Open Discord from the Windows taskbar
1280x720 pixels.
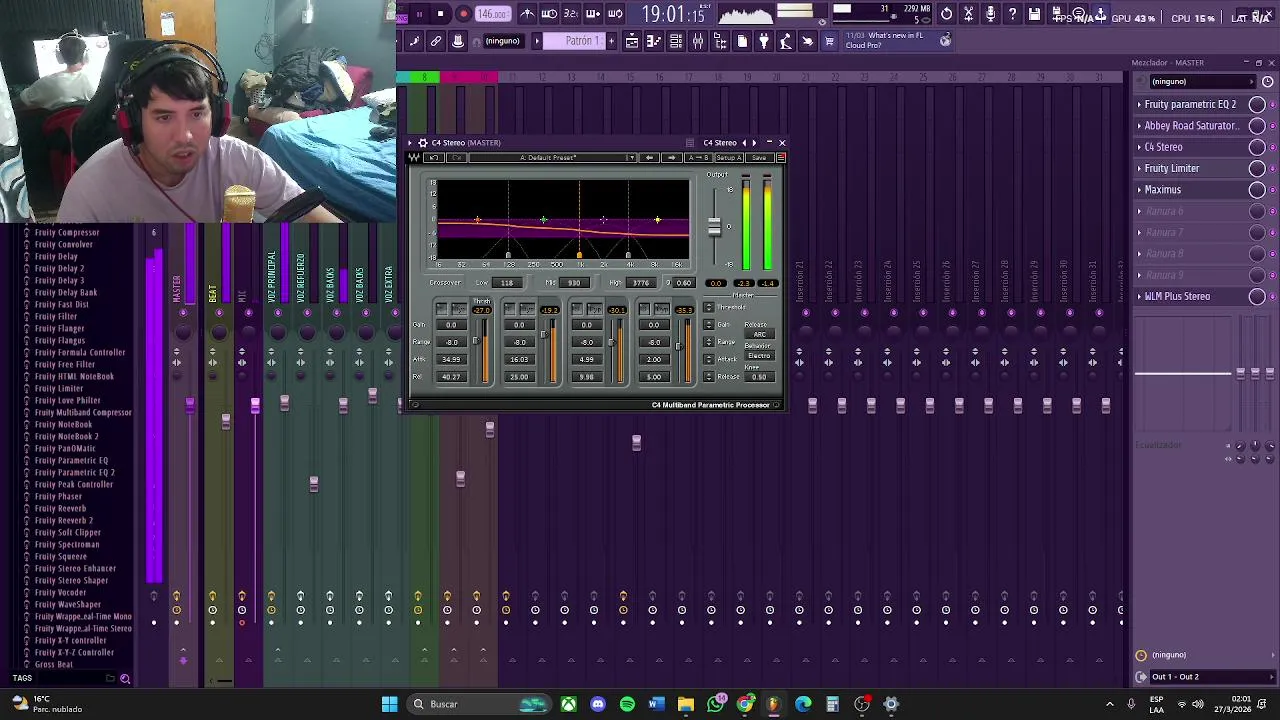(598, 704)
